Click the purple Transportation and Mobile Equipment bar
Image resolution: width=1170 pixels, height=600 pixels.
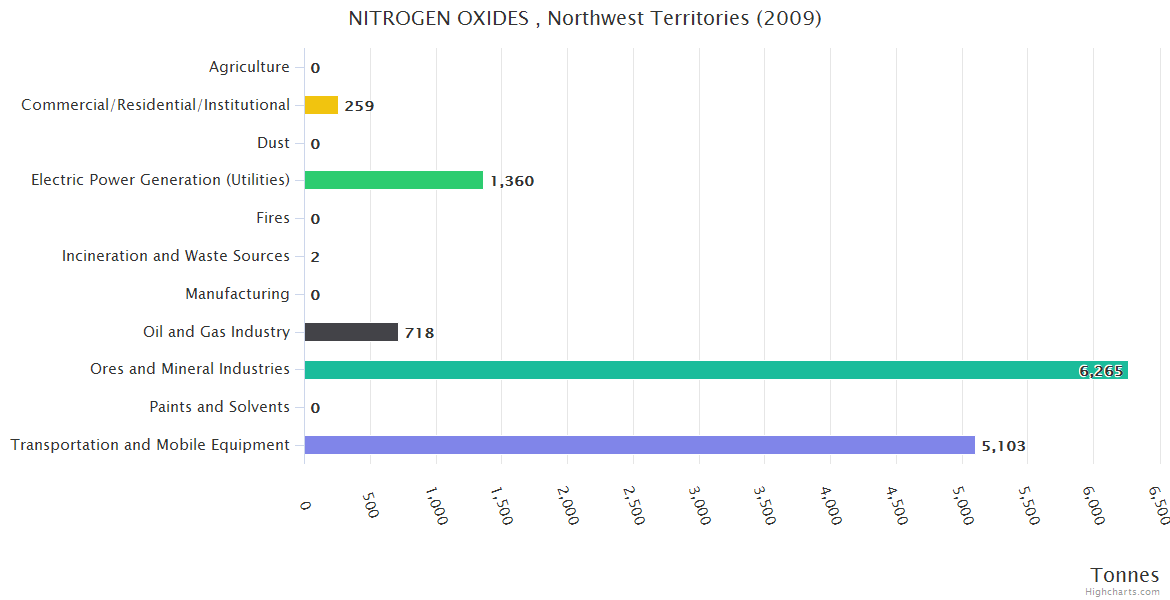[639, 445]
